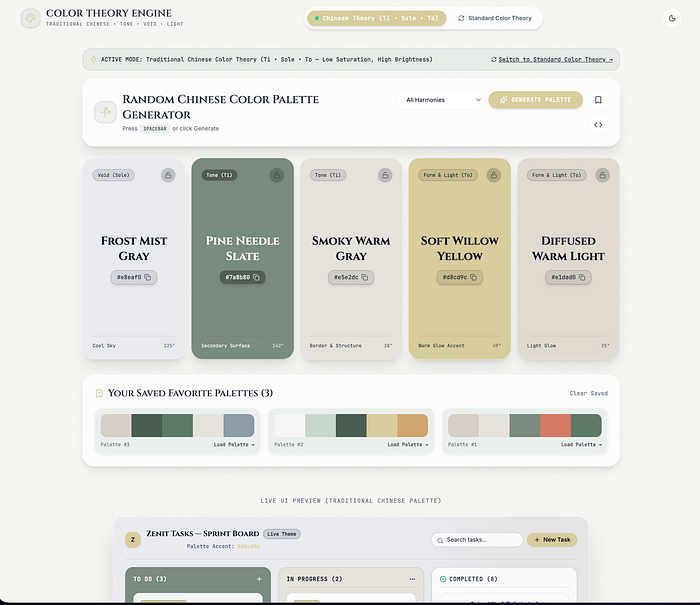The height and width of the screenshot is (605, 700).
Task: Lock the Pine Needle Slate color
Action: (x=277, y=175)
